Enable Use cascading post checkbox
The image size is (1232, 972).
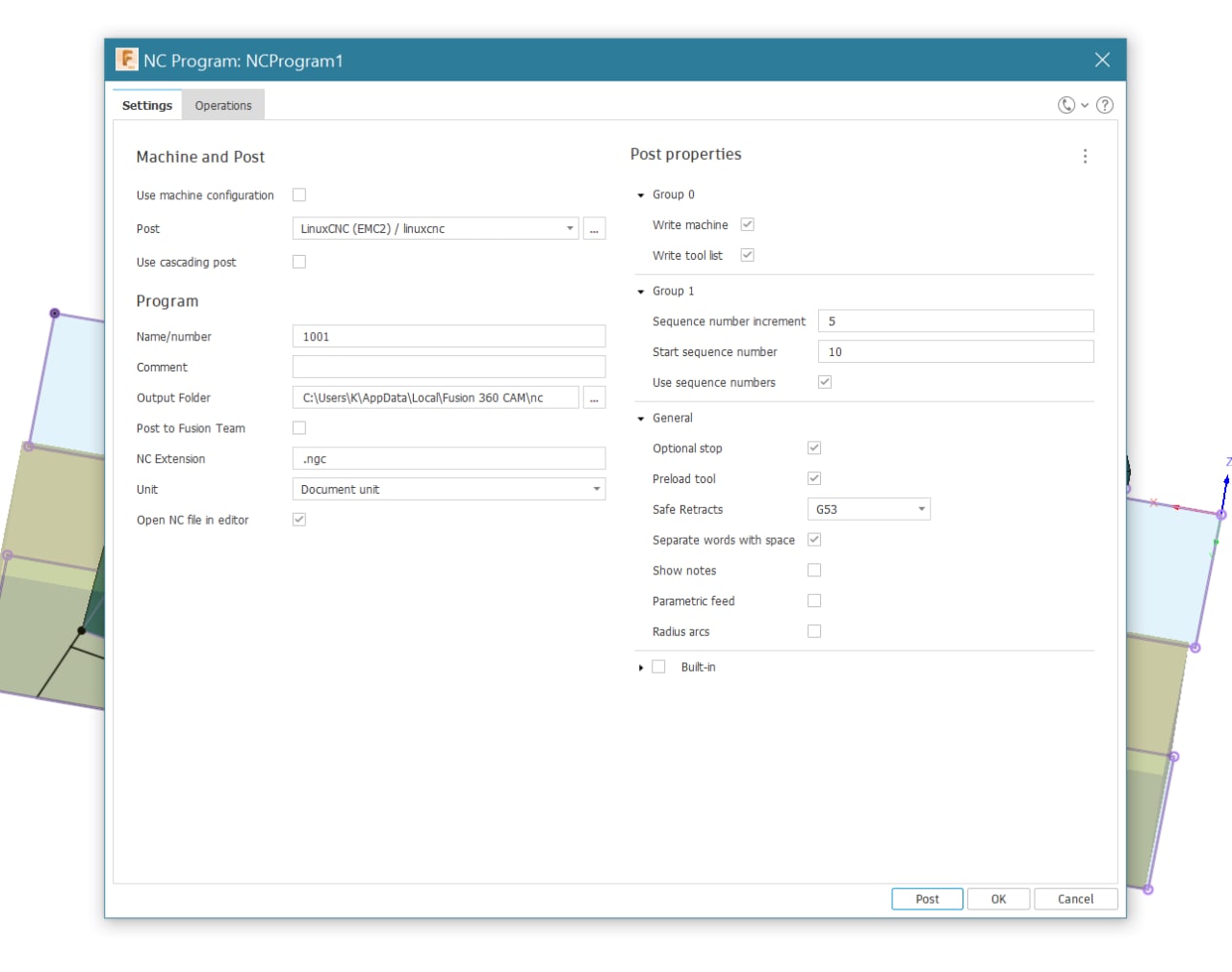(x=299, y=262)
